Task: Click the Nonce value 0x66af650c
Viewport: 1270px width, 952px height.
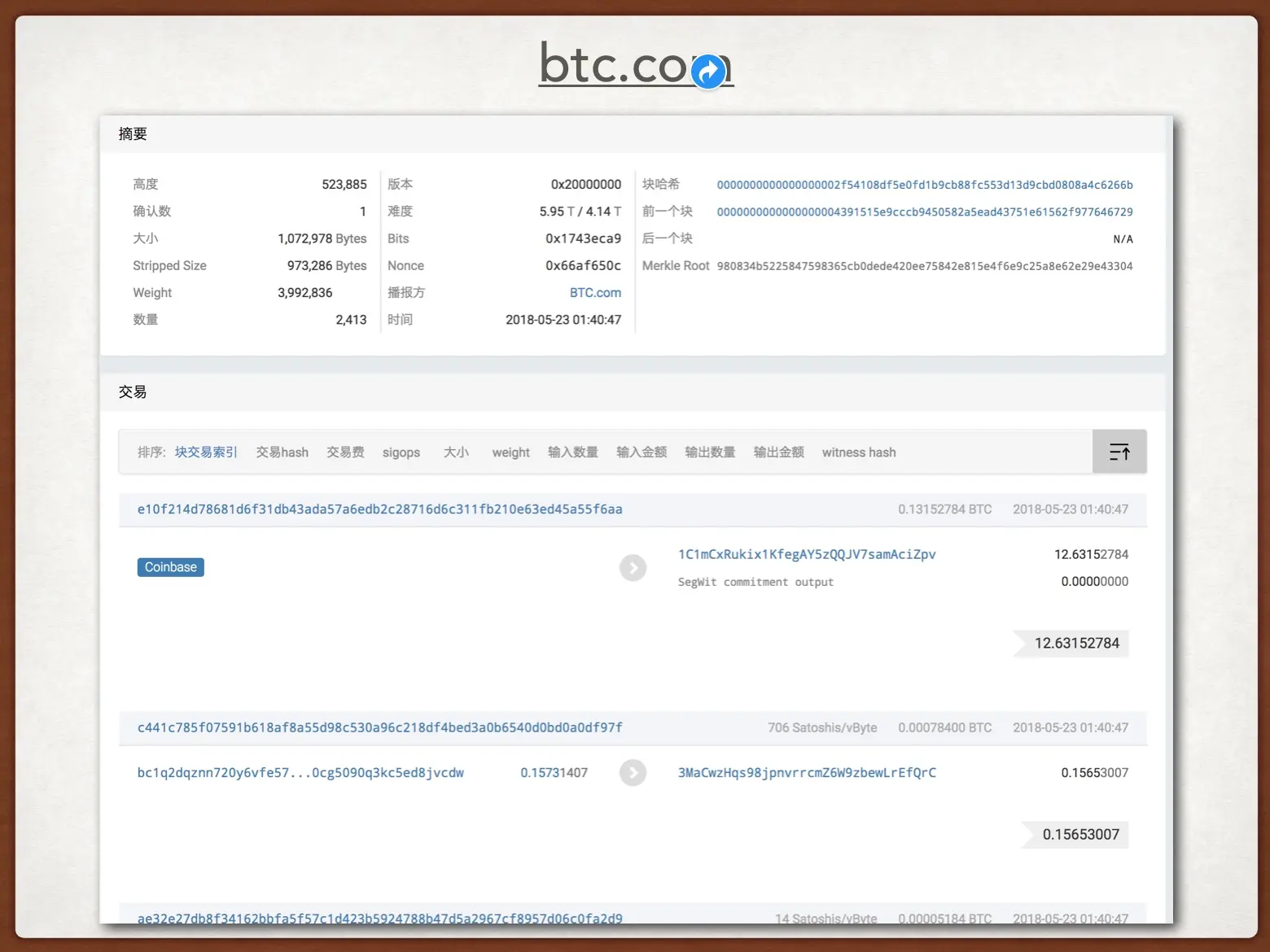Action: tap(583, 266)
